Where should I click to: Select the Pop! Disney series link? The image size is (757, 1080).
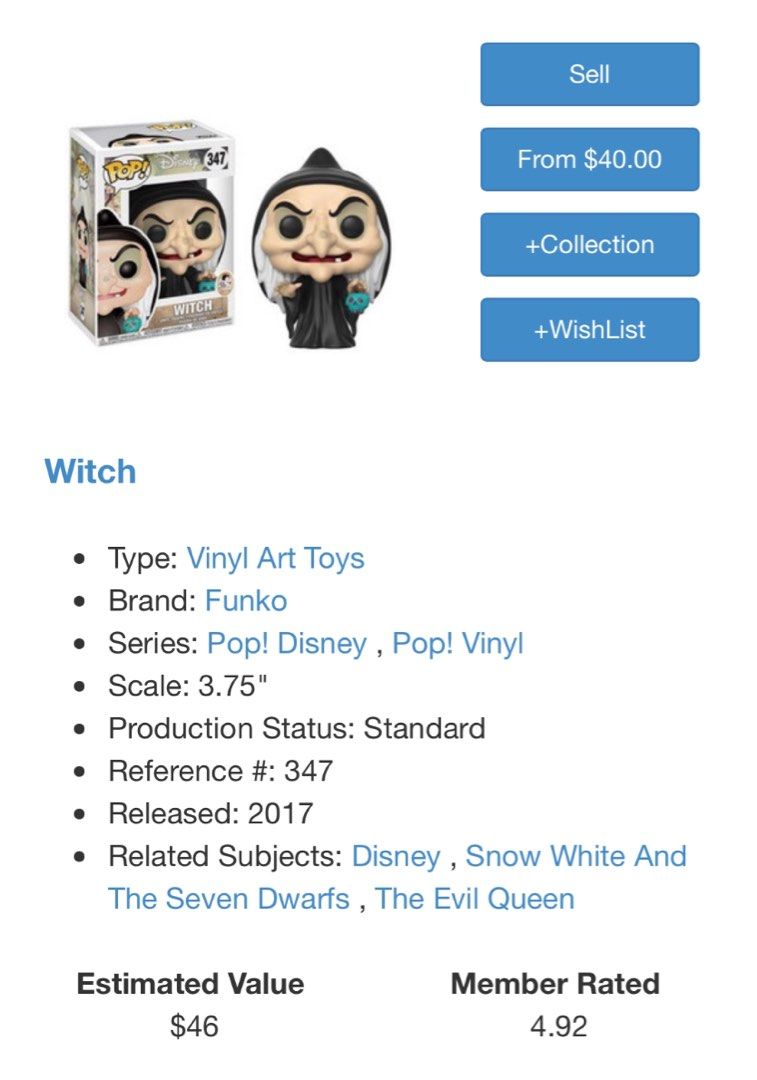(x=287, y=643)
